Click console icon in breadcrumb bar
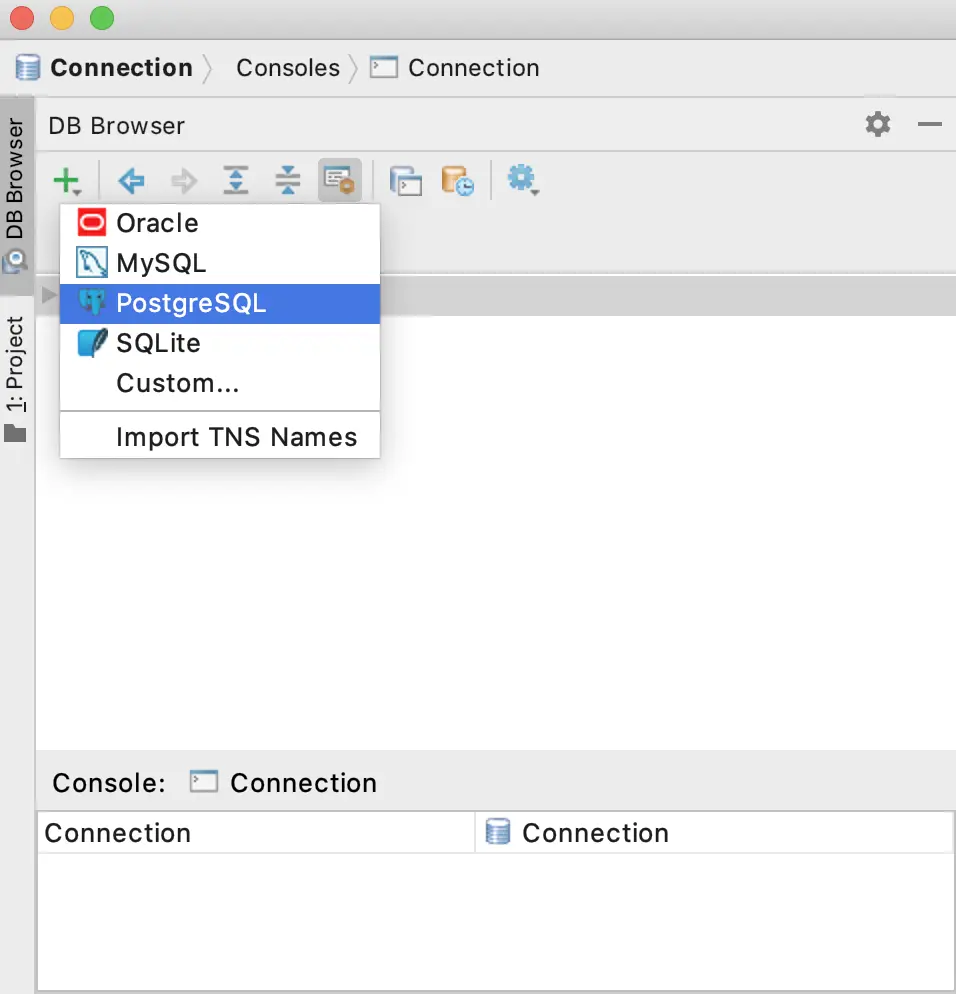The height and width of the screenshot is (994, 956). 384,67
